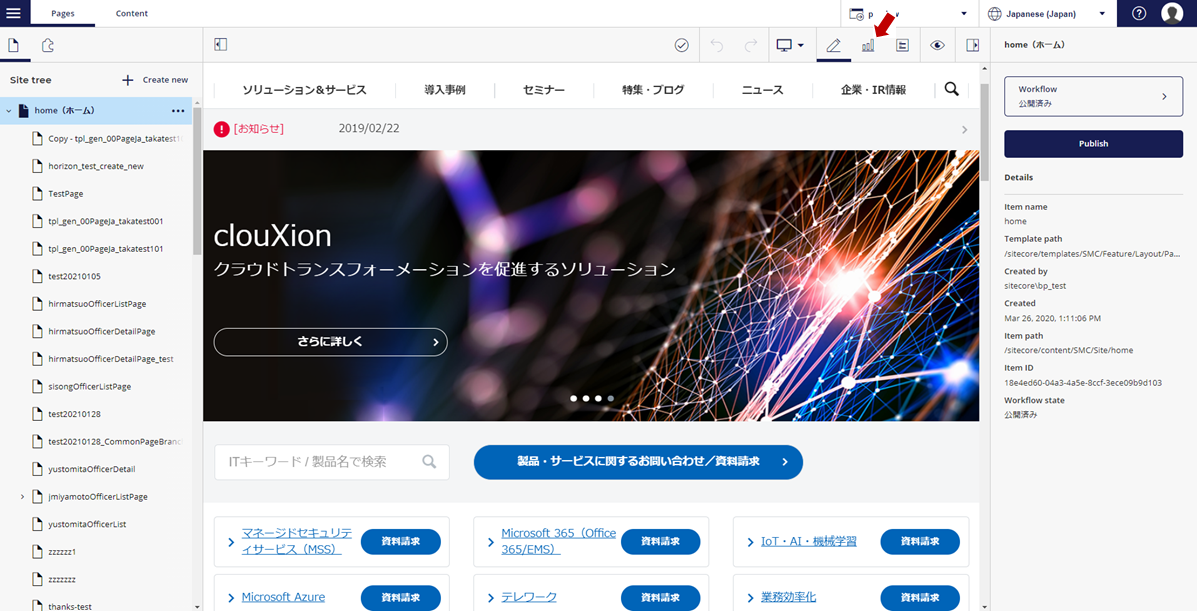1197x611 pixels.
Task: Select the pages view icon in left panel
Action: (x=14, y=45)
